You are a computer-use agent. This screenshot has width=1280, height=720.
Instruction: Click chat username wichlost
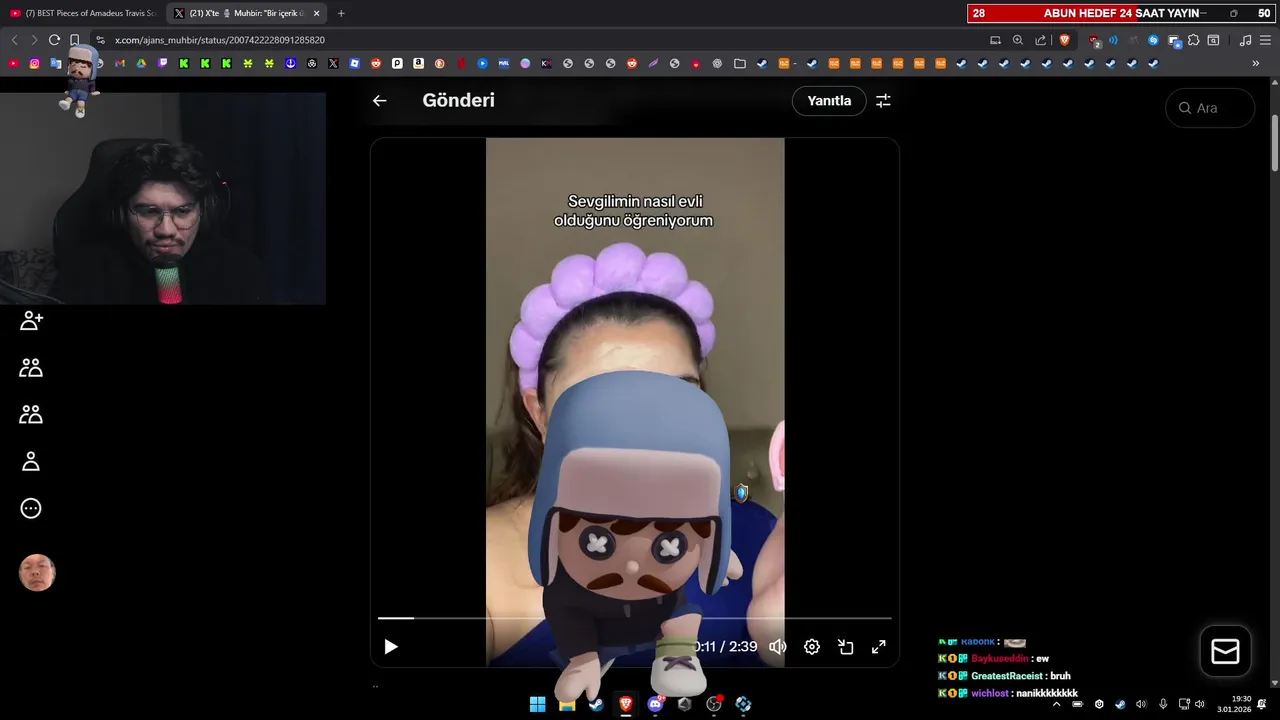991,693
